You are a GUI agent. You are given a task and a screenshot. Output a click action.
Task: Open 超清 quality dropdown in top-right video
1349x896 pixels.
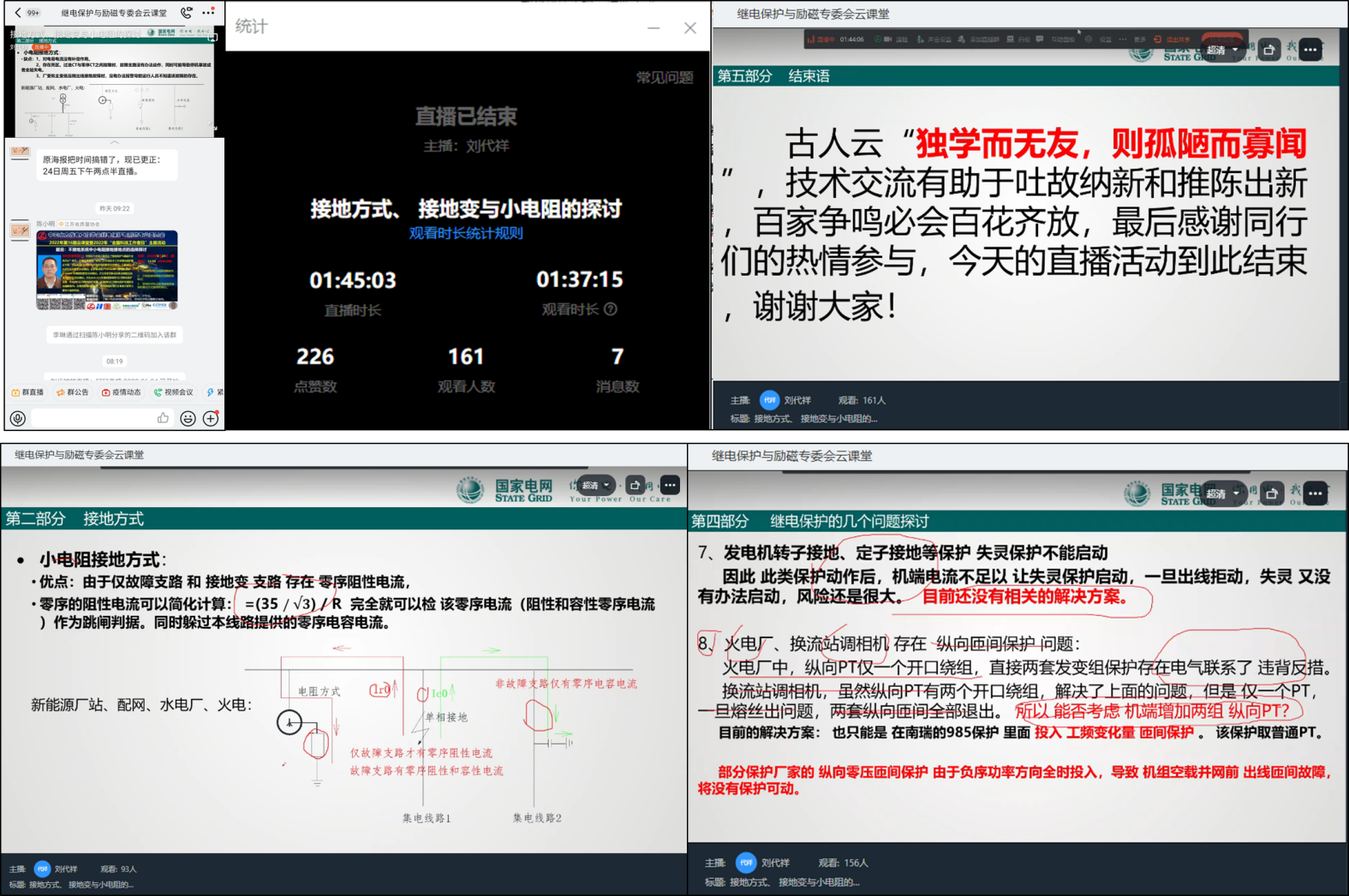pyautogui.click(x=1222, y=50)
